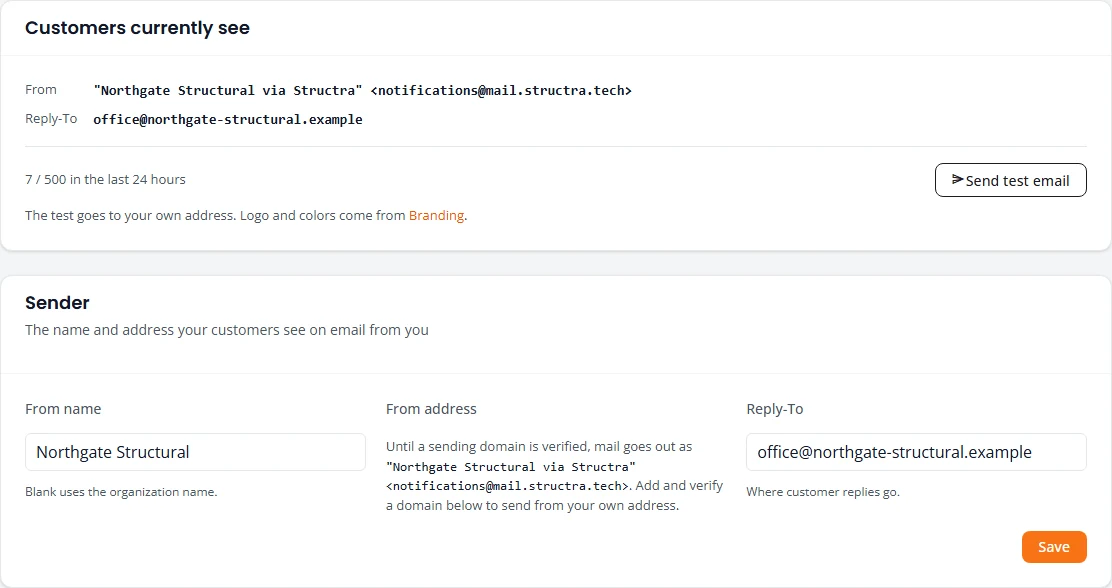The height and width of the screenshot is (588, 1112).
Task: Click the From sender line with notifications@mail.structra.tech
Action: 362,90
